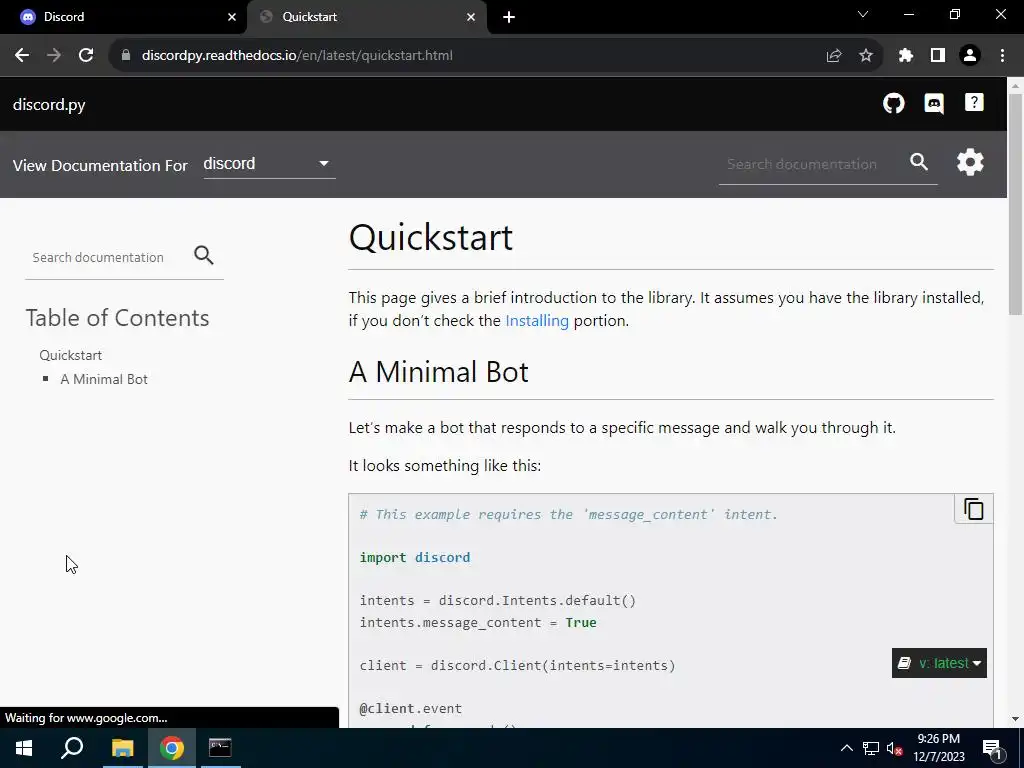Expand the 'discord' documentation dropdown
The width and height of the screenshot is (1024, 768).
tap(269, 164)
